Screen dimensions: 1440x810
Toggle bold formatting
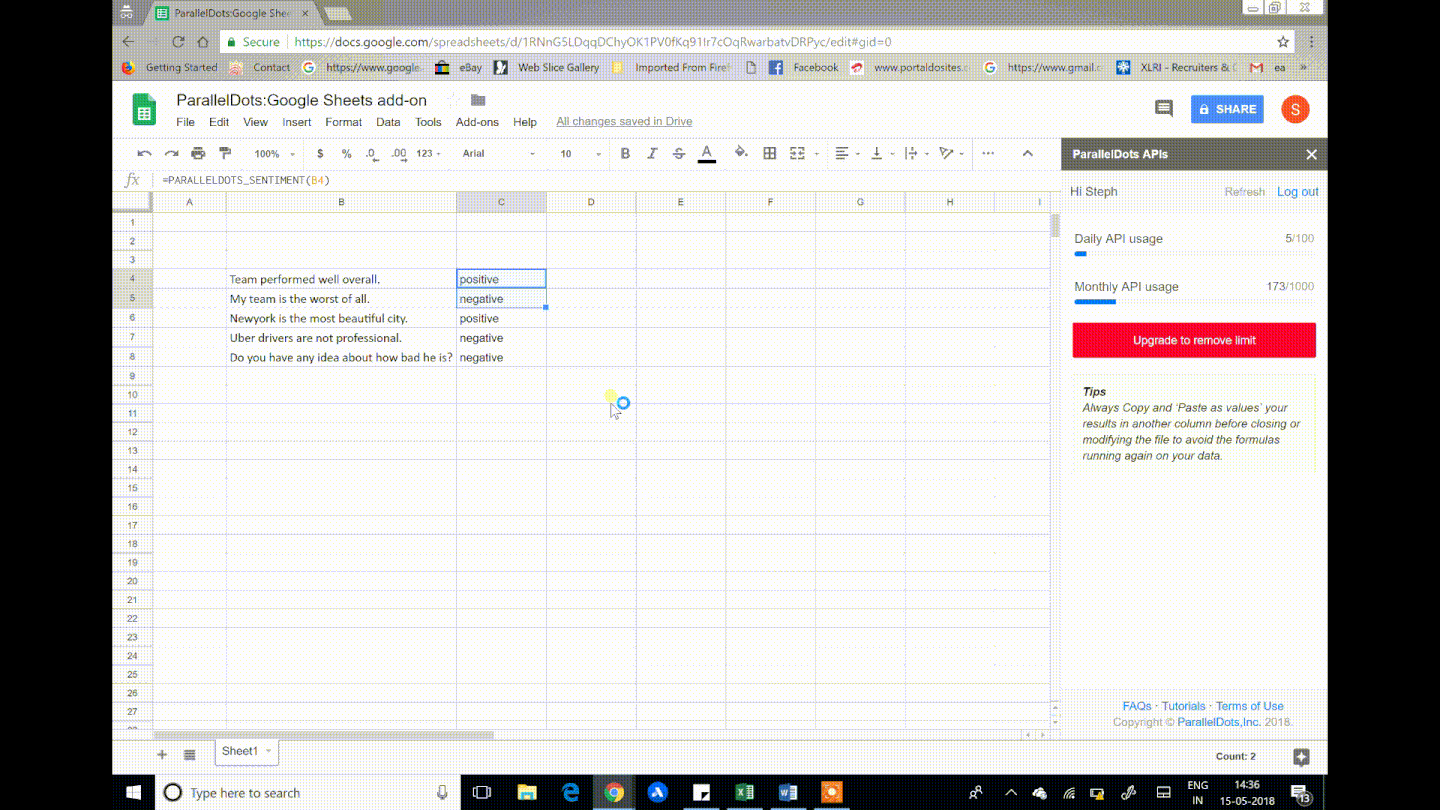tap(625, 153)
